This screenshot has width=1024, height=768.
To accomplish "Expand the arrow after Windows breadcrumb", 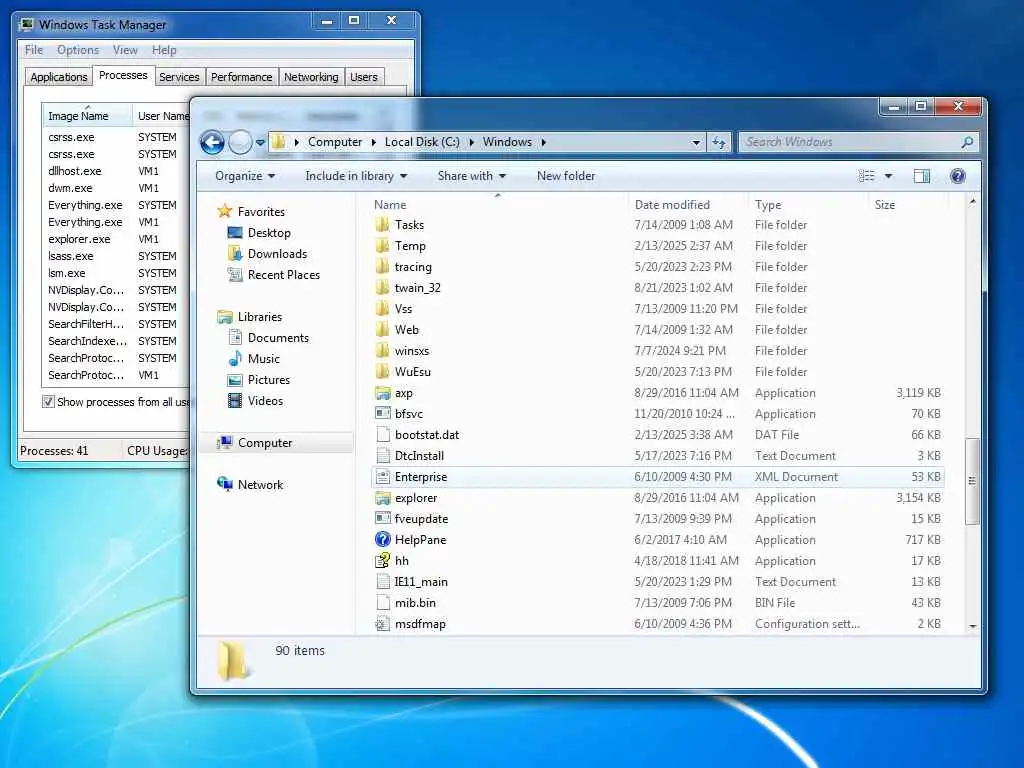I will coord(543,142).
